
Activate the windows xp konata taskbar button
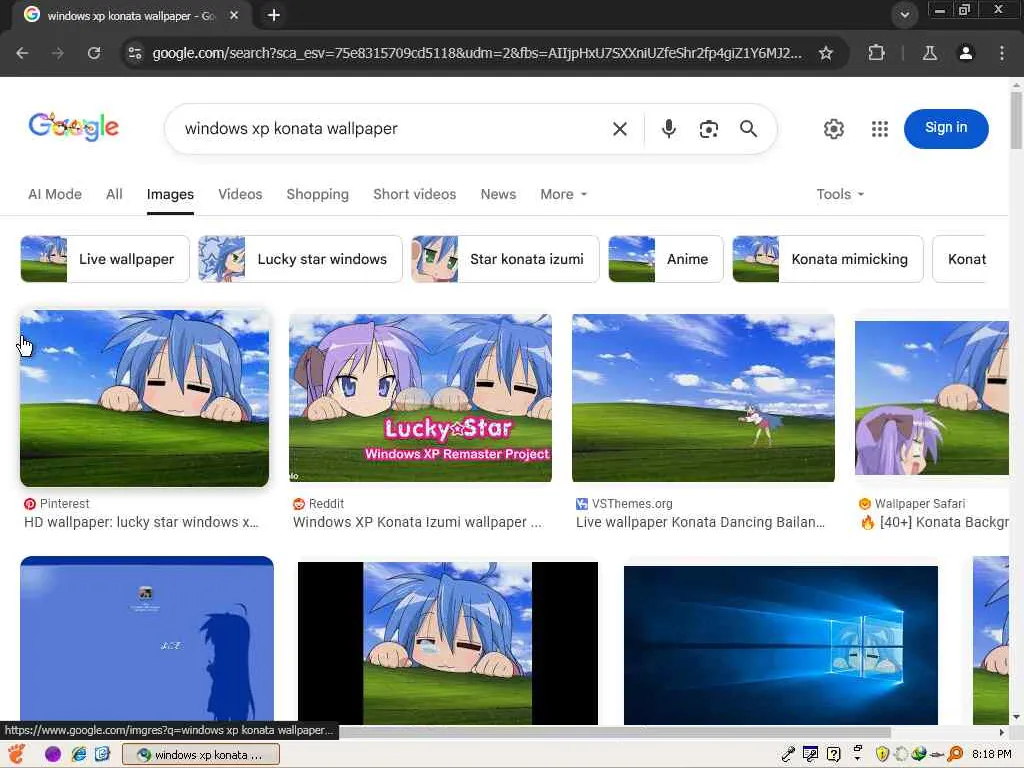point(201,754)
